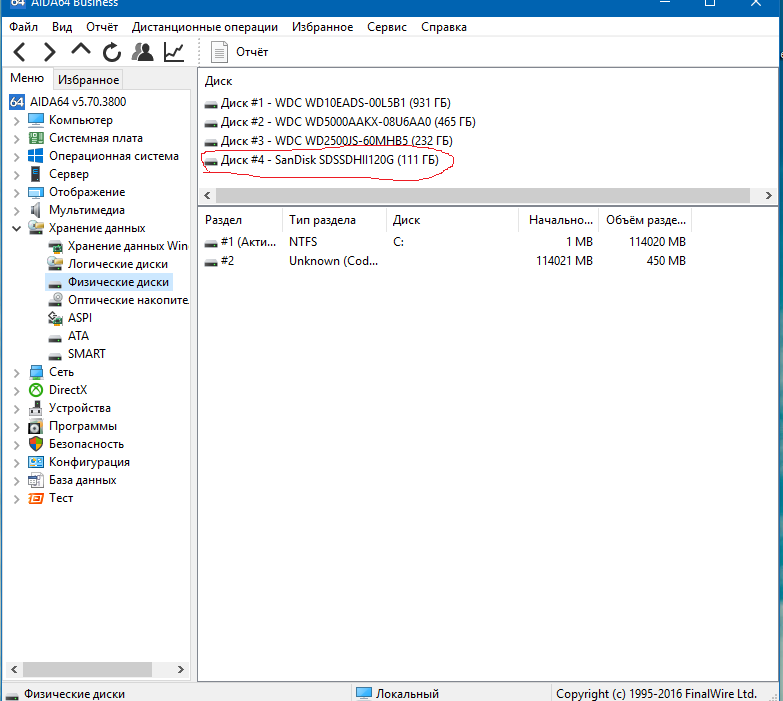The width and height of the screenshot is (783, 701).
Task: Expand the Тест tree node
Action: (16, 499)
